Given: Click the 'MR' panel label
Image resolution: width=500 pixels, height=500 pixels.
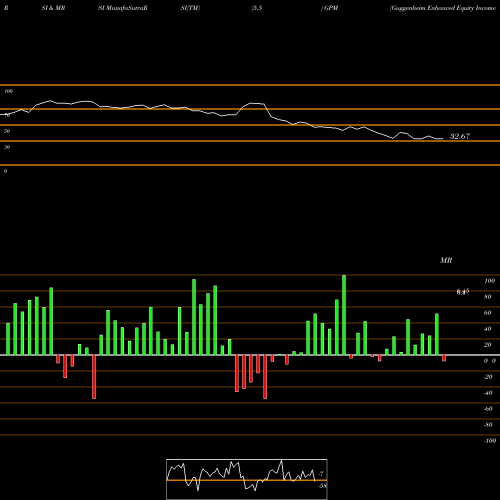Looking at the screenshot, I should [446, 260].
